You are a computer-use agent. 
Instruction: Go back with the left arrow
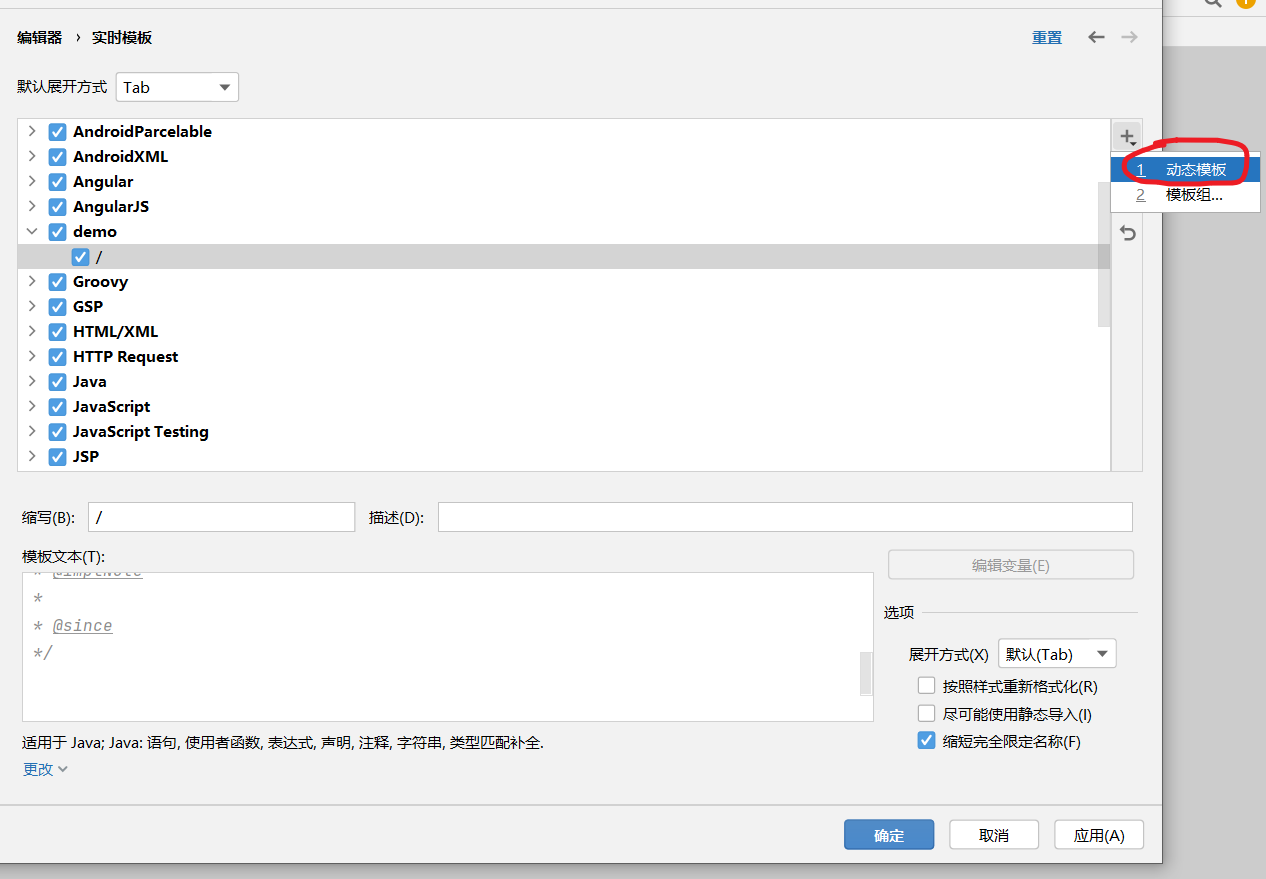[1097, 37]
